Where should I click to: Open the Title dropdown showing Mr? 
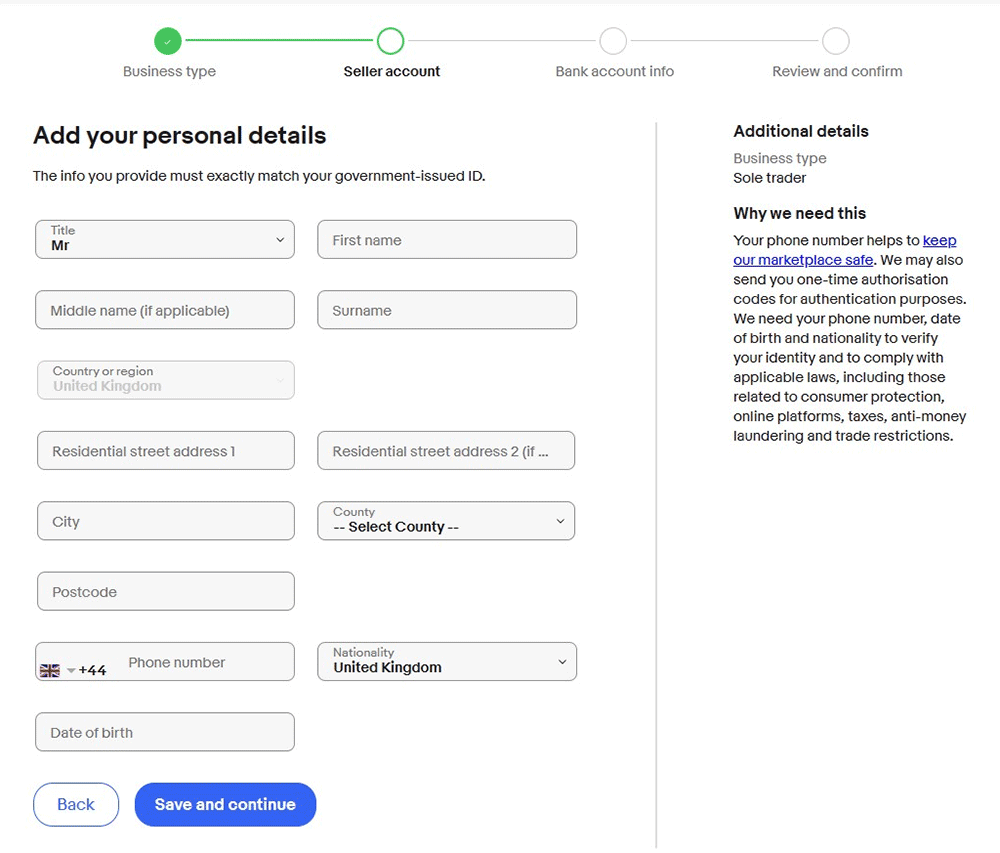165,240
